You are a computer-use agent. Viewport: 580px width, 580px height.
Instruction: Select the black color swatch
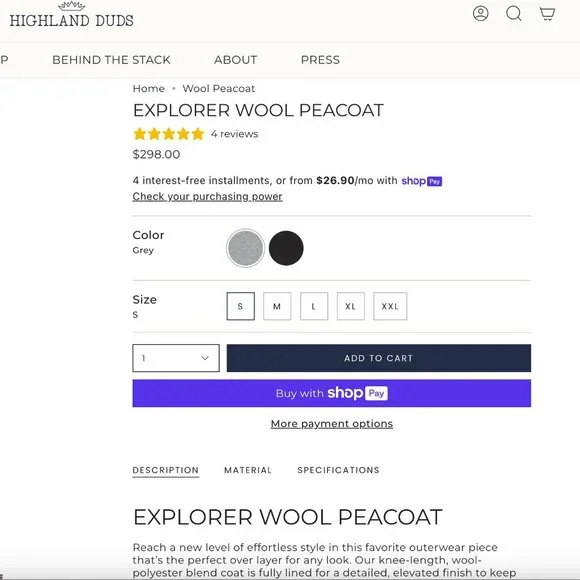tap(286, 248)
